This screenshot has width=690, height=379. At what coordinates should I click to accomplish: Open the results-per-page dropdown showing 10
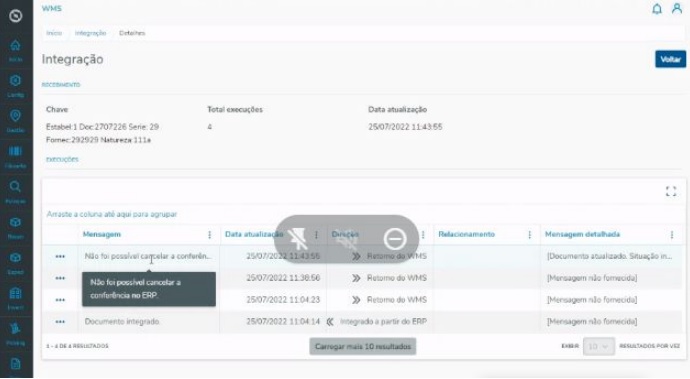[598, 346]
